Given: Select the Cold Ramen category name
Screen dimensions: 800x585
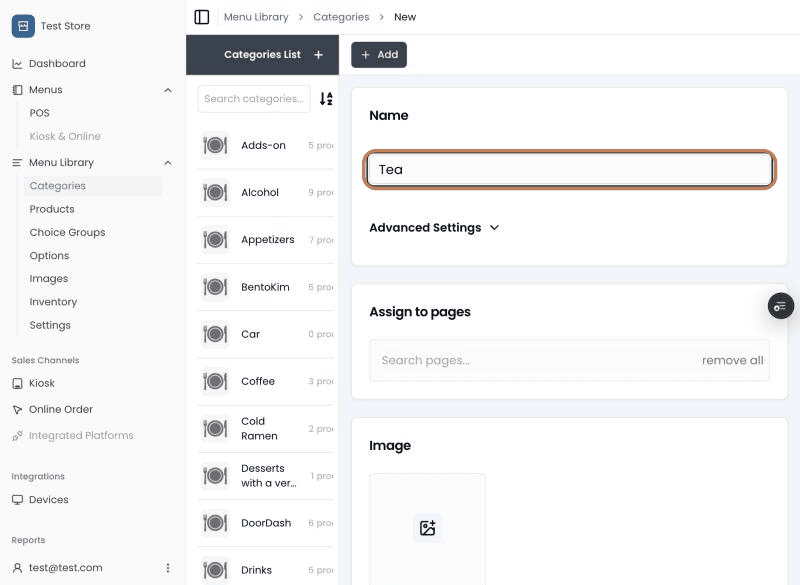Looking at the screenshot, I should (x=259, y=428).
